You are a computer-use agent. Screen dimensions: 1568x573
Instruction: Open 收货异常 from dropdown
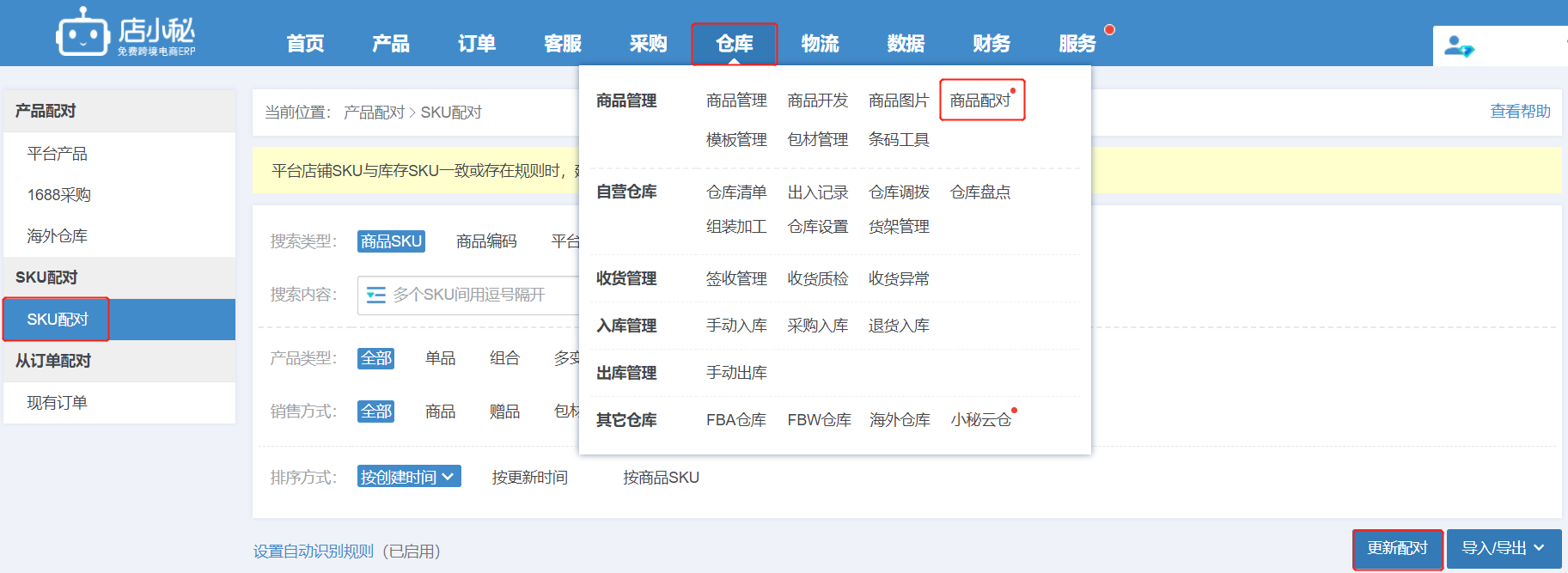click(x=899, y=278)
